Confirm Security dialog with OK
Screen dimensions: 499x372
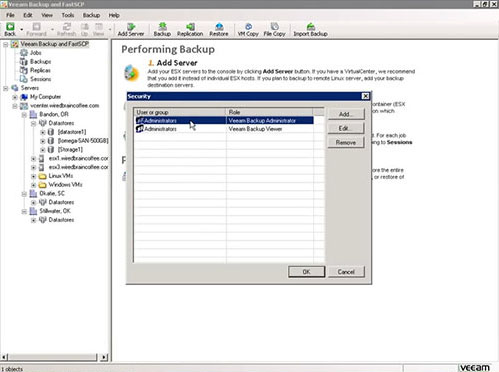[x=307, y=272]
